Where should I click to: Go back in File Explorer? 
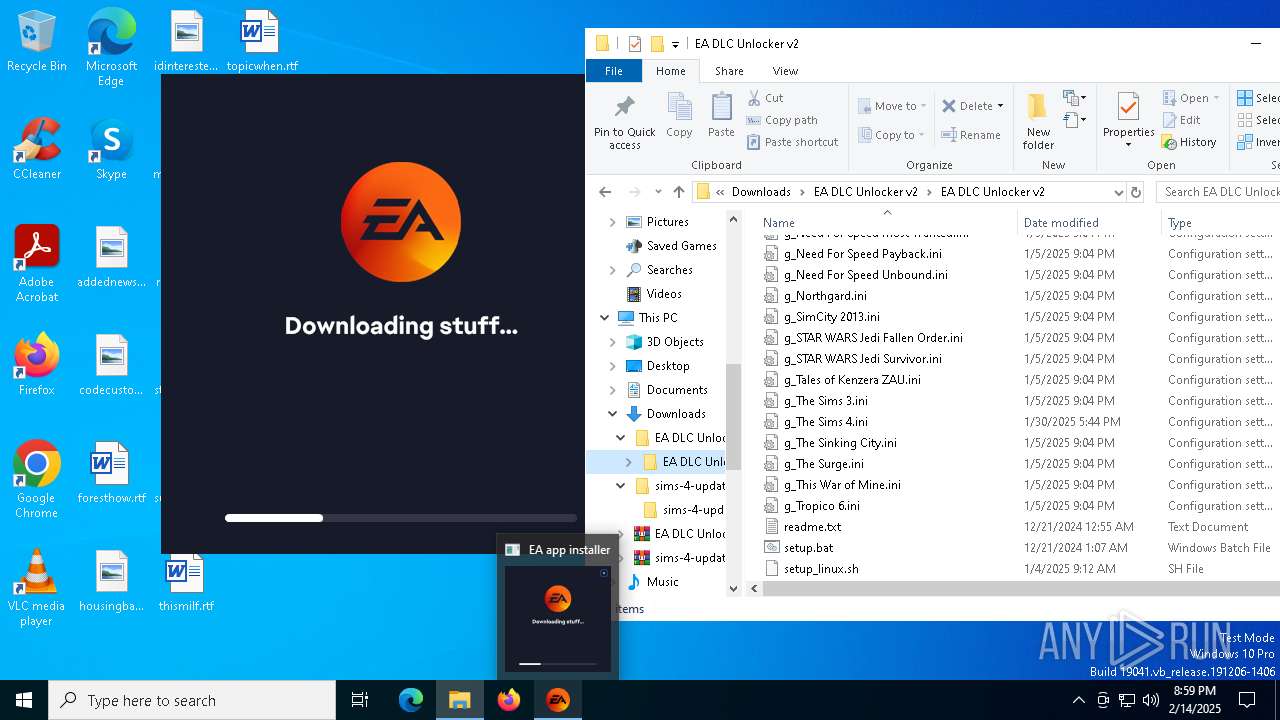click(x=605, y=192)
